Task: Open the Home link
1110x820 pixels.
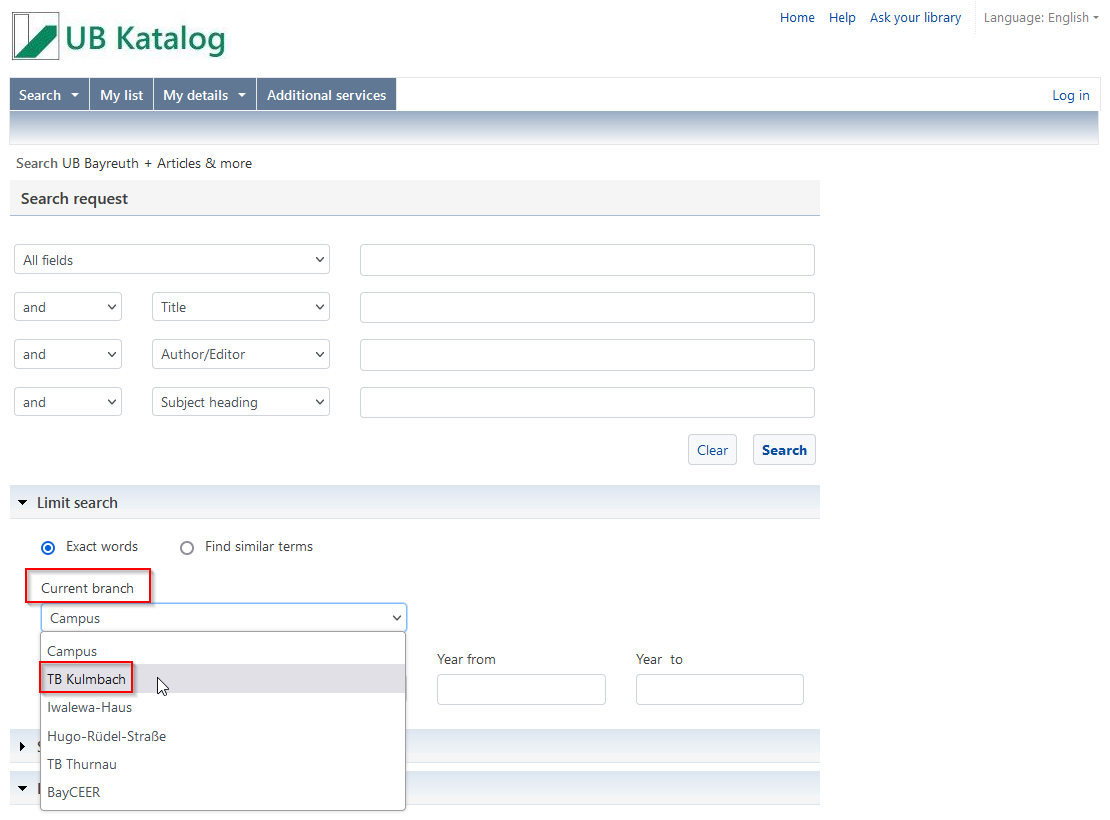Action: pyautogui.click(x=797, y=18)
